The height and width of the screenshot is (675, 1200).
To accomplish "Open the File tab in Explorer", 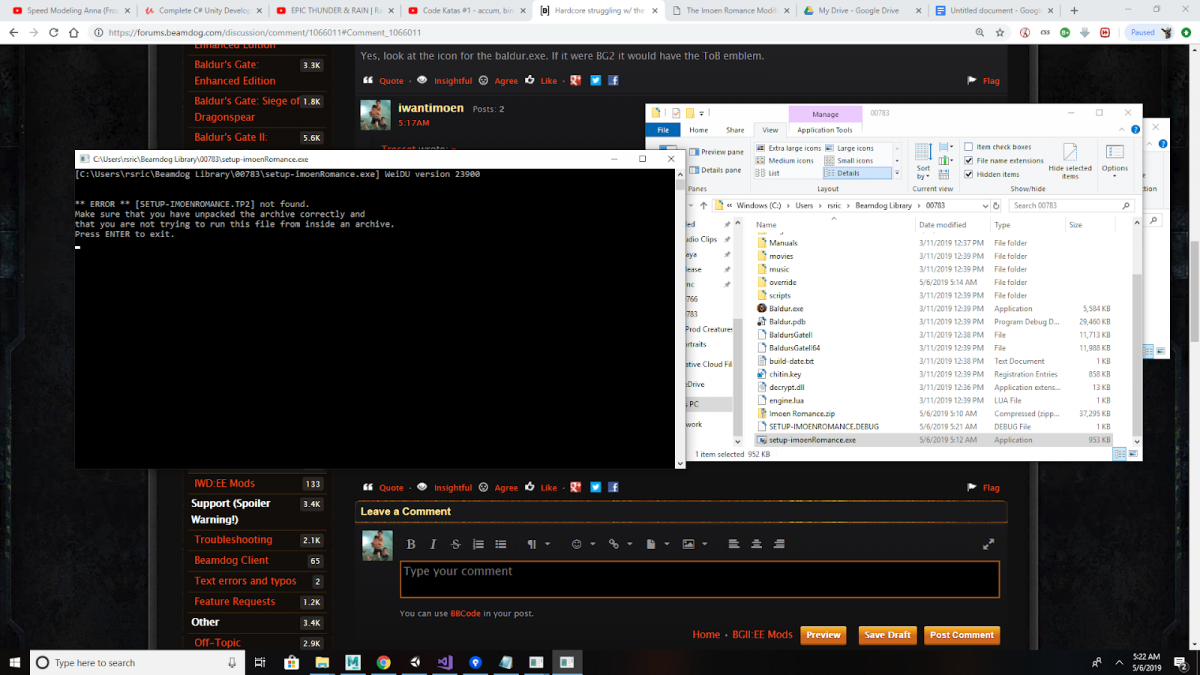I will point(663,130).
